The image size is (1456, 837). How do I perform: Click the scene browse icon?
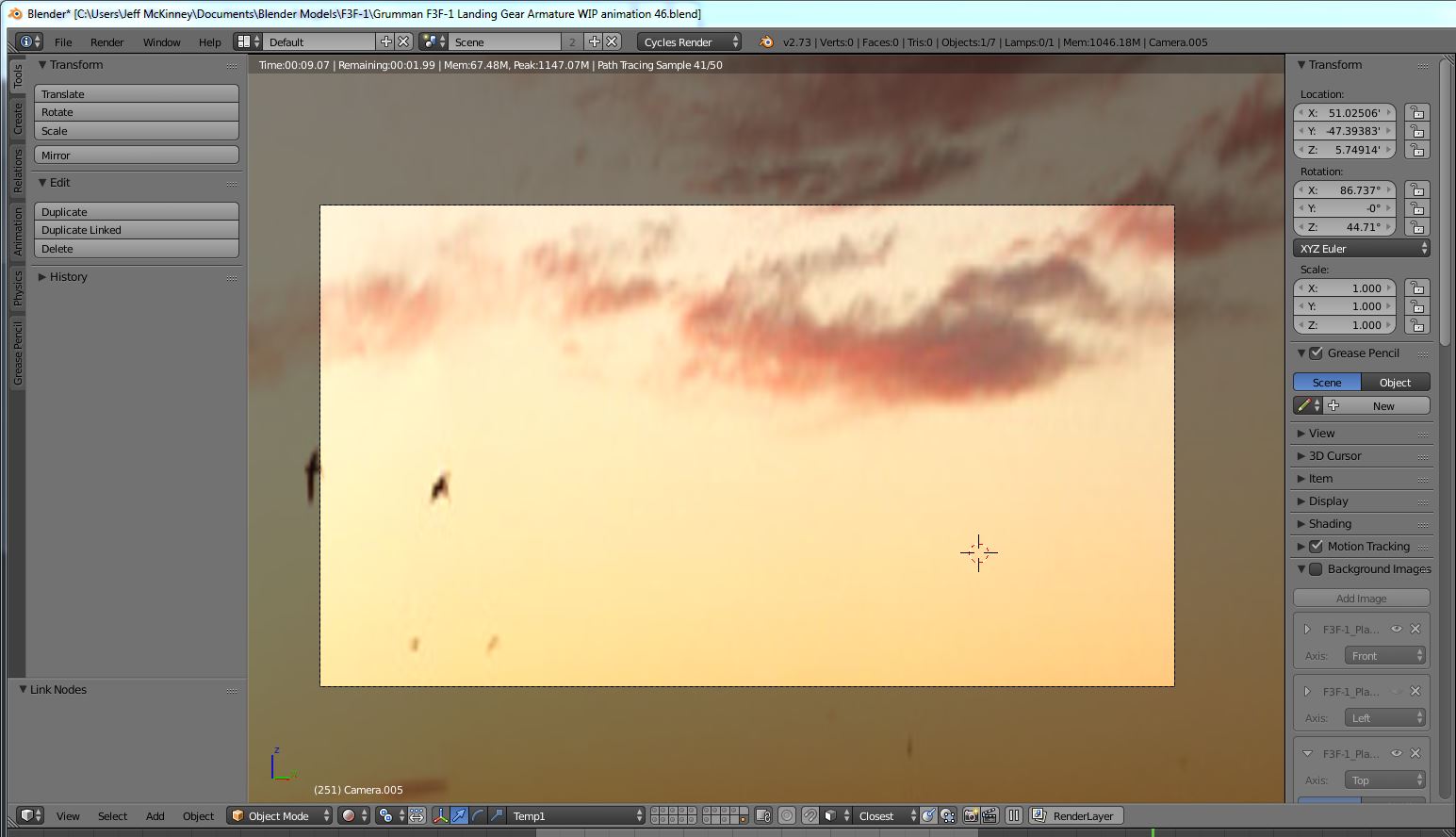coord(434,41)
